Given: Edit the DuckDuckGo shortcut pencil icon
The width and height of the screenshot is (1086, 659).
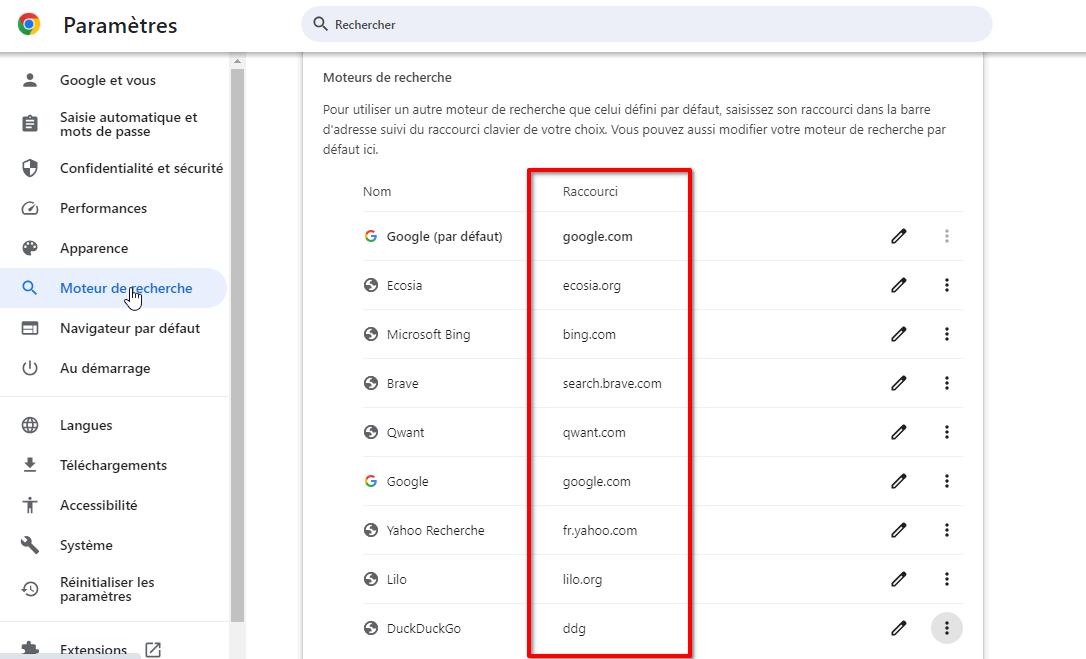Looking at the screenshot, I should click(x=898, y=628).
